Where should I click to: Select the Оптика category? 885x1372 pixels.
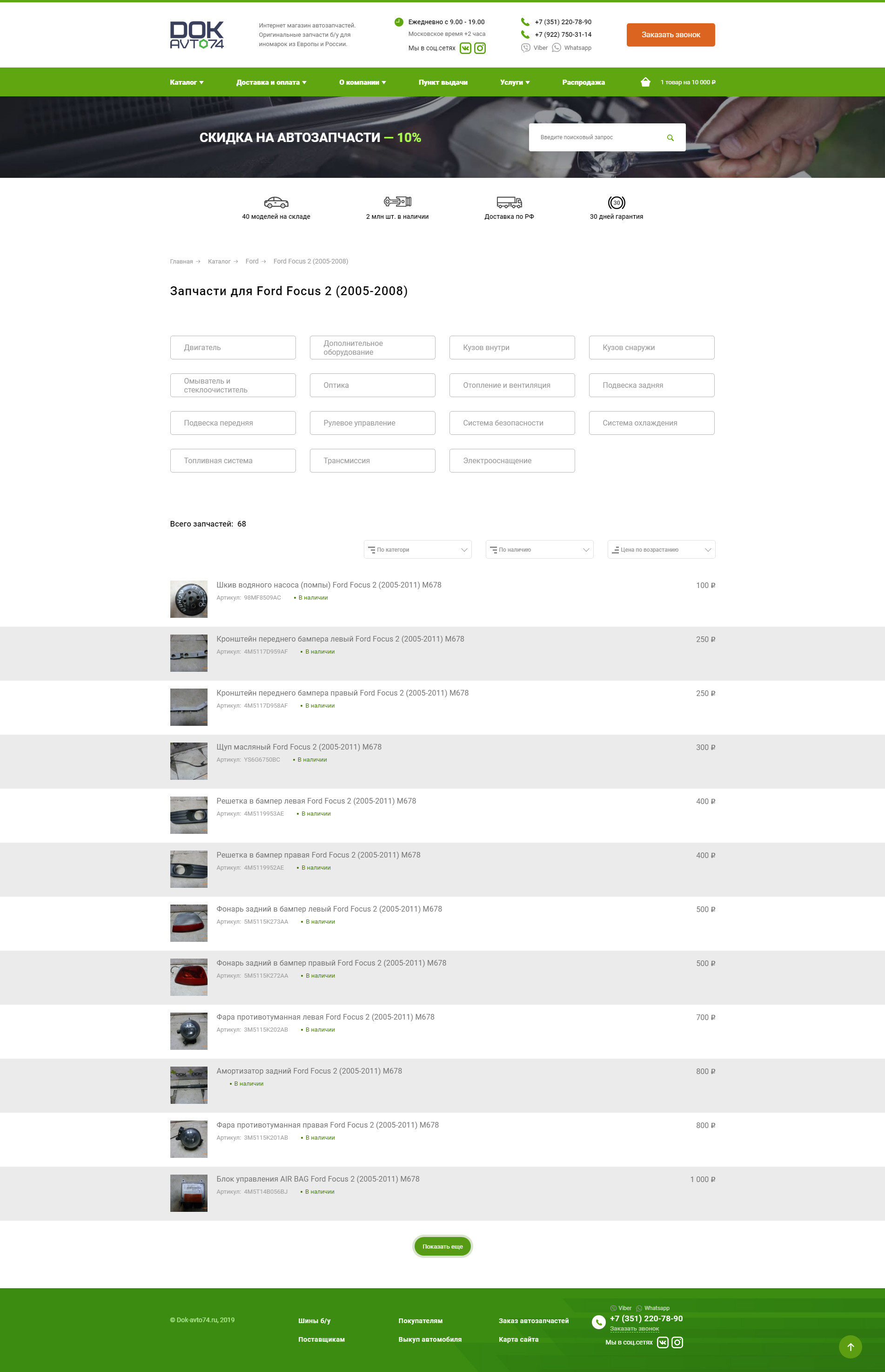tap(372, 385)
